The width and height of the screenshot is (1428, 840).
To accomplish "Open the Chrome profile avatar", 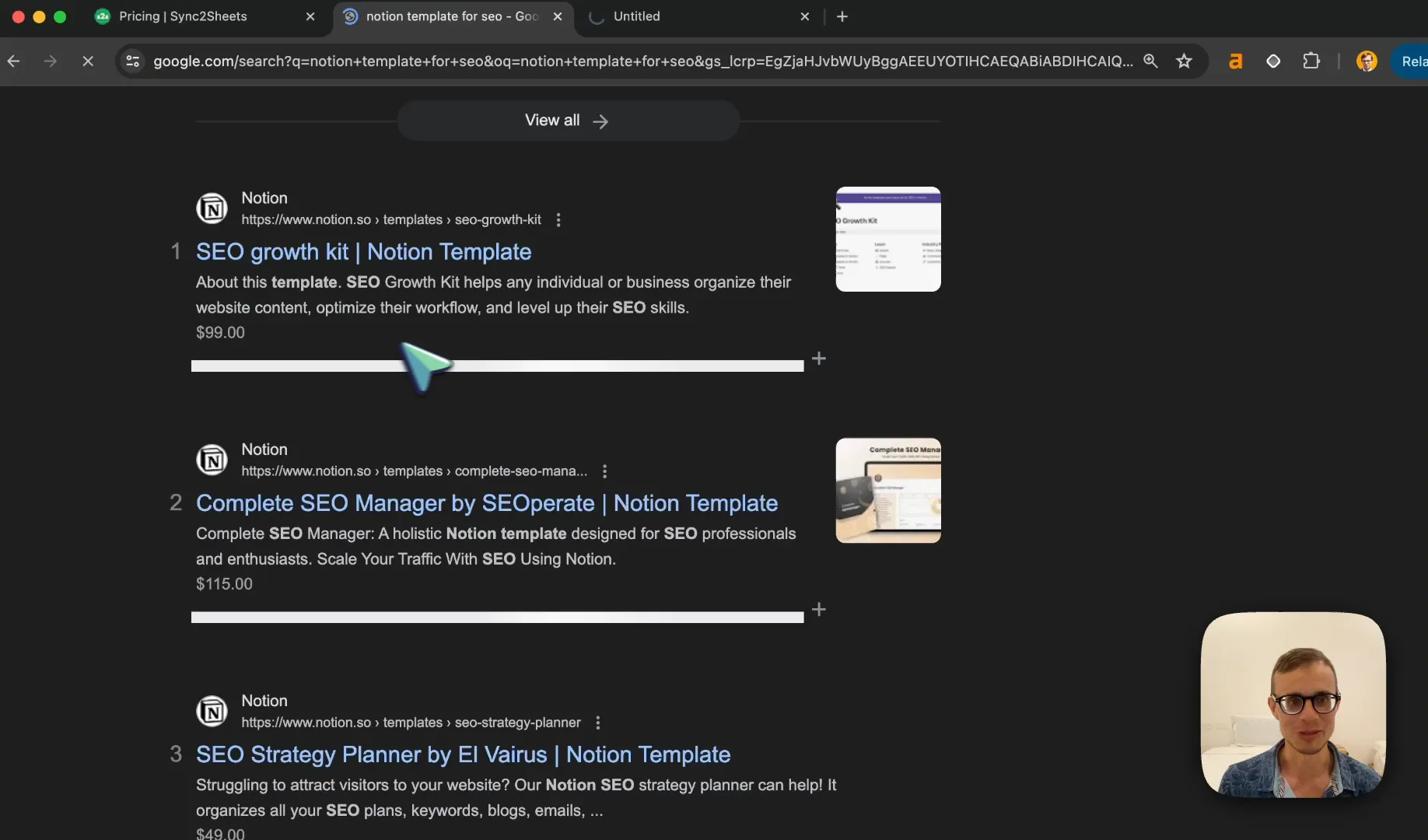I will coord(1367,61).
